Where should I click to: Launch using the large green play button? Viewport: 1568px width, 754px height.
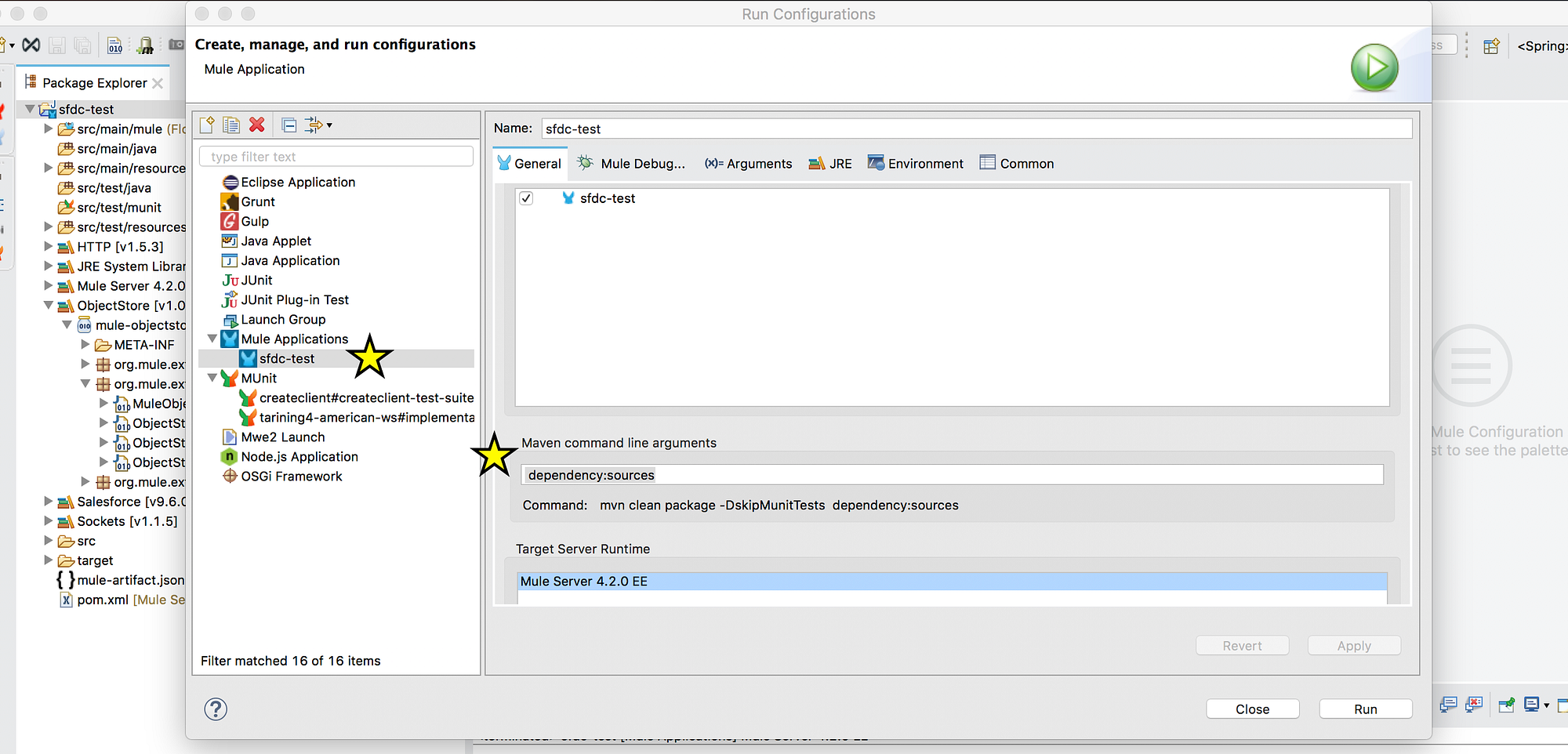[1374, 67]
